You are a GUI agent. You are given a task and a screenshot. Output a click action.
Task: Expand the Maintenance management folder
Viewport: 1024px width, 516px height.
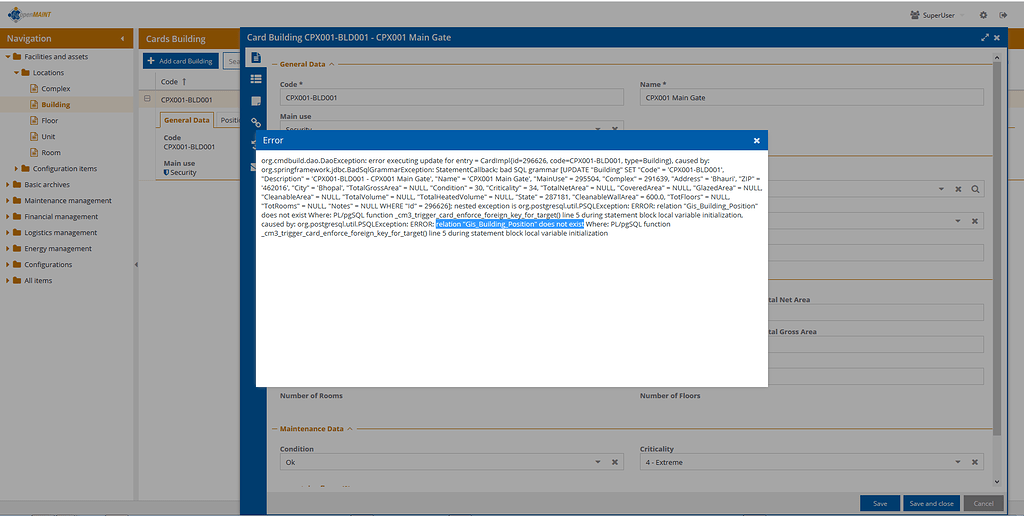pyautogui.click(x=8, y=201)
